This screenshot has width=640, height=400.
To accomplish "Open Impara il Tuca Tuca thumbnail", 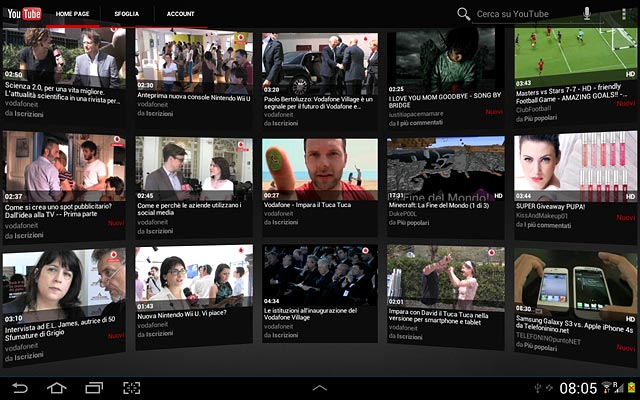I will [x=320, y=169].
